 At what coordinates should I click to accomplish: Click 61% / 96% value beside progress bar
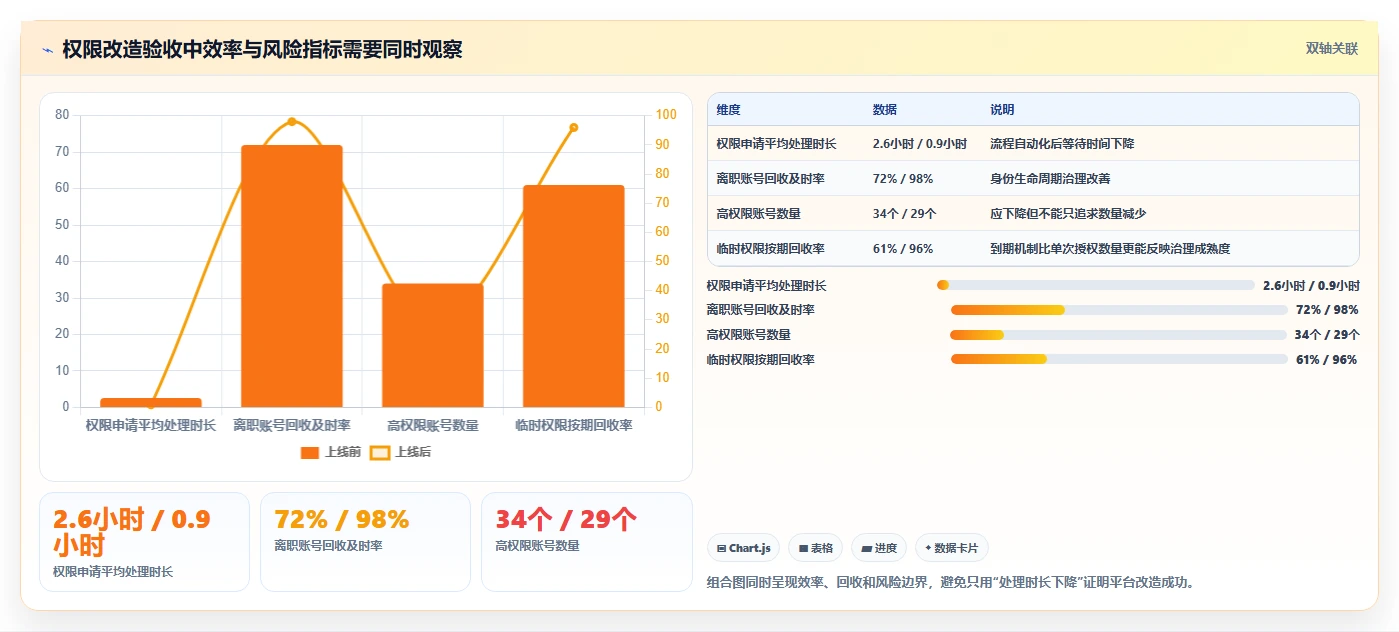click(x=1327, y=360)
